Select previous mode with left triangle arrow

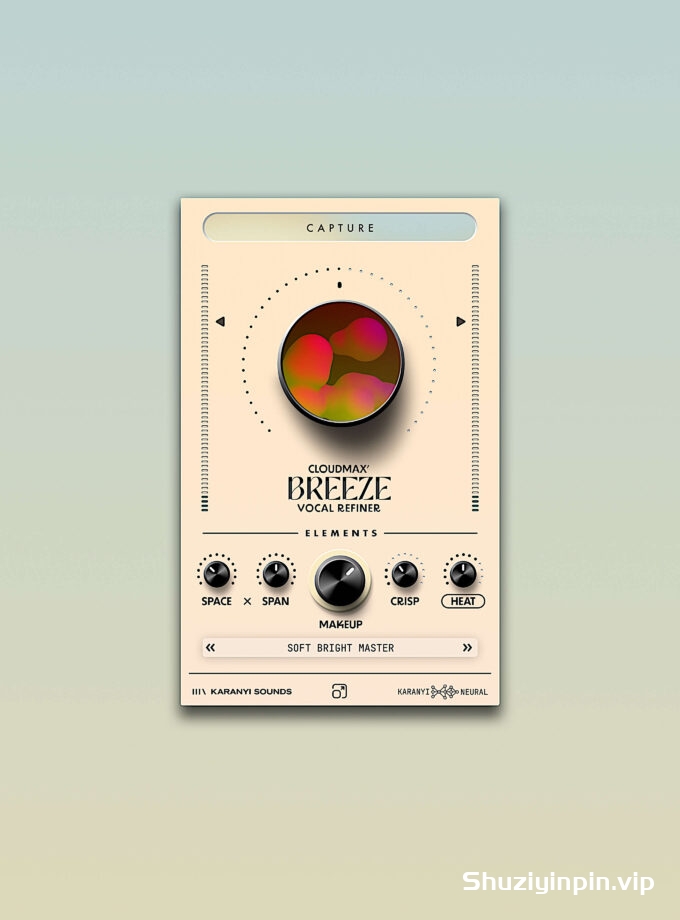coord(220,322)
